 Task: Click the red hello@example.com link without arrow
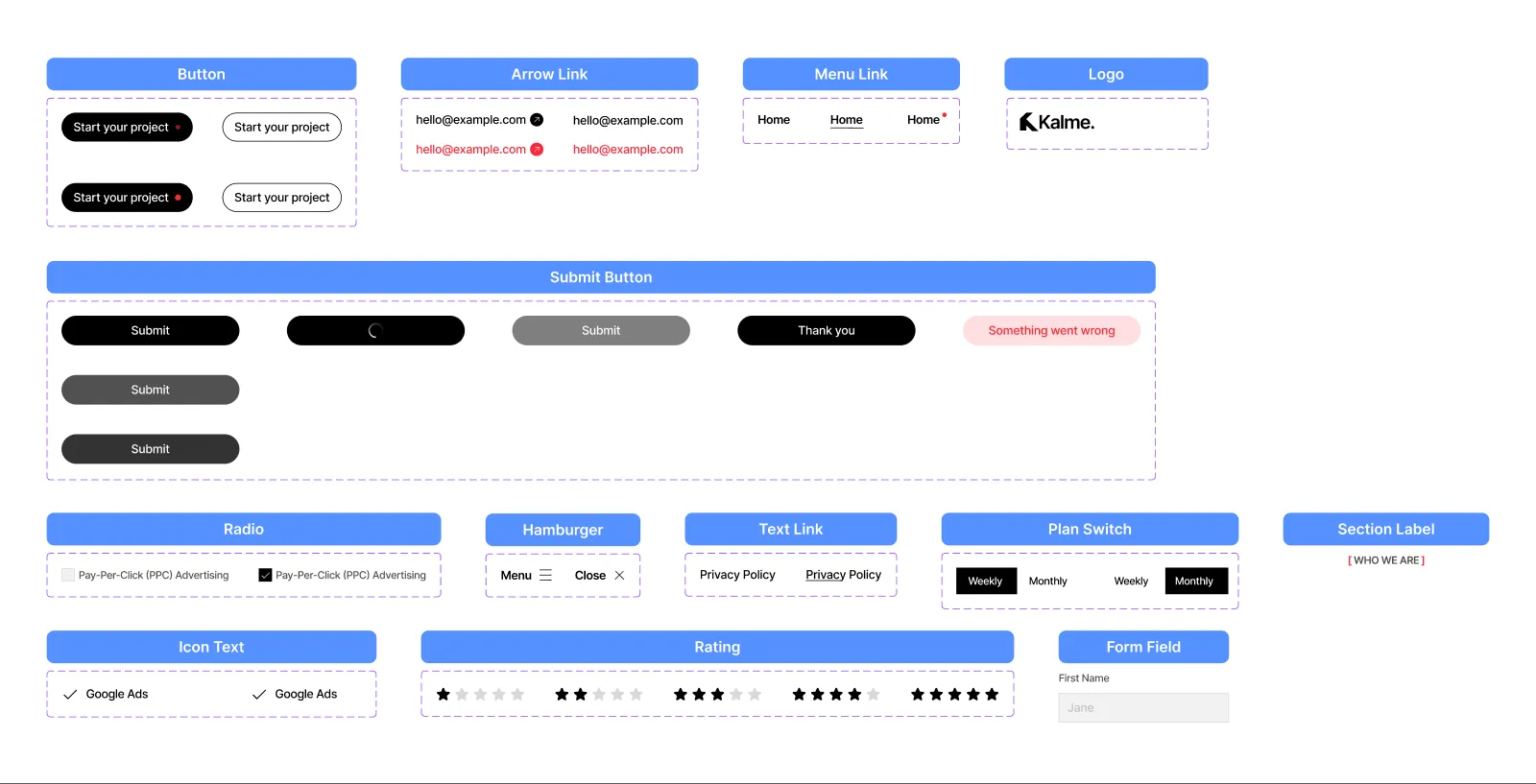pos(628,149)
